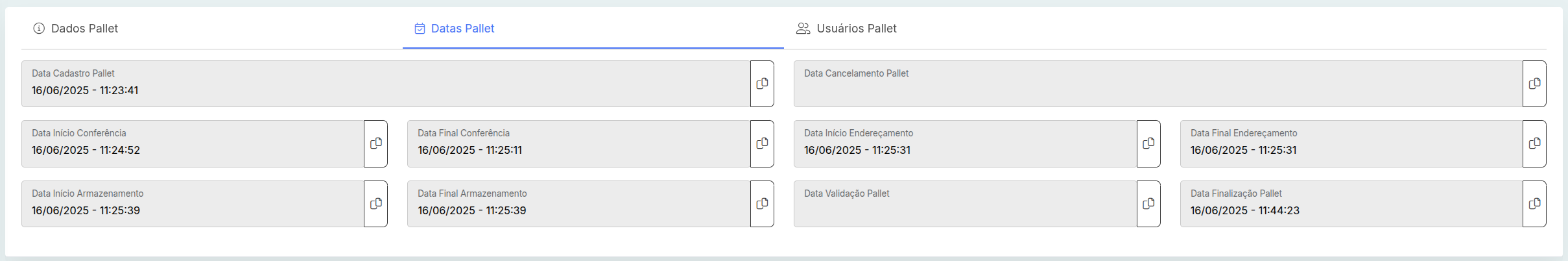Copy the Data Final Endereçamento value
This screenshot has width=1568, height=261.
pos(1534,143)
